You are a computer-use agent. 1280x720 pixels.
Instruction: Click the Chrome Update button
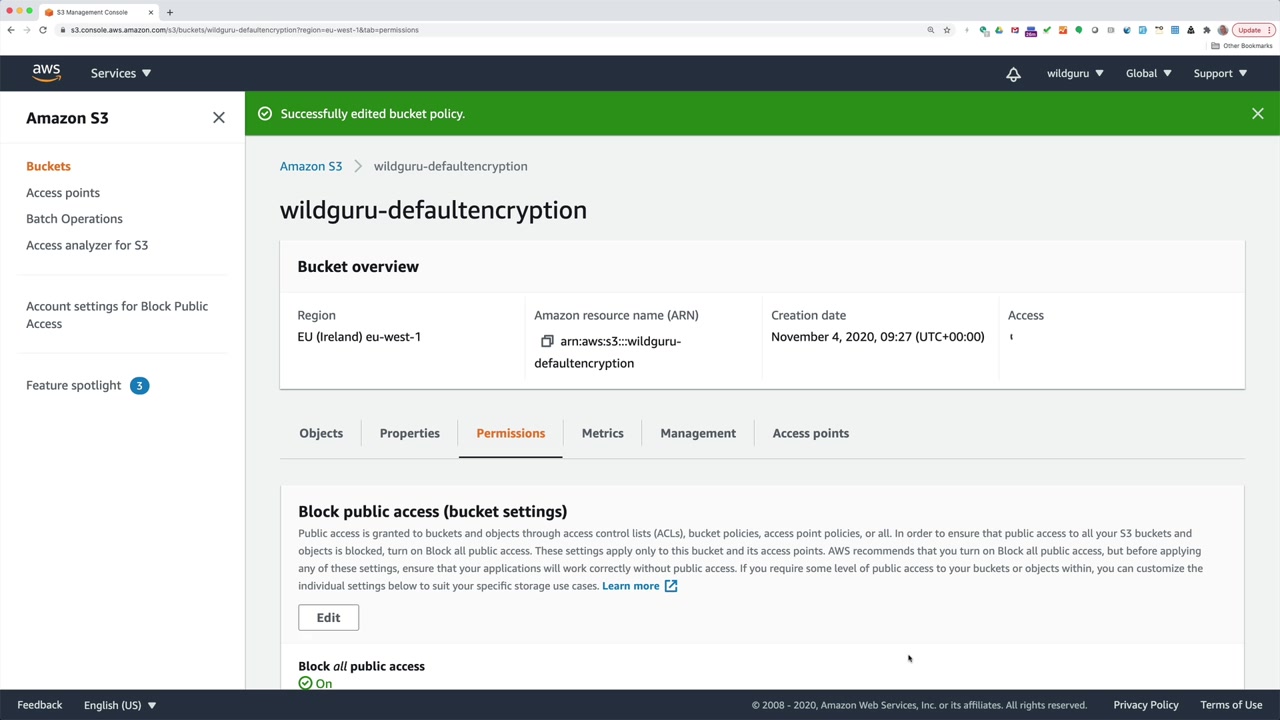pyautogui.click(x=1253, y=30)
